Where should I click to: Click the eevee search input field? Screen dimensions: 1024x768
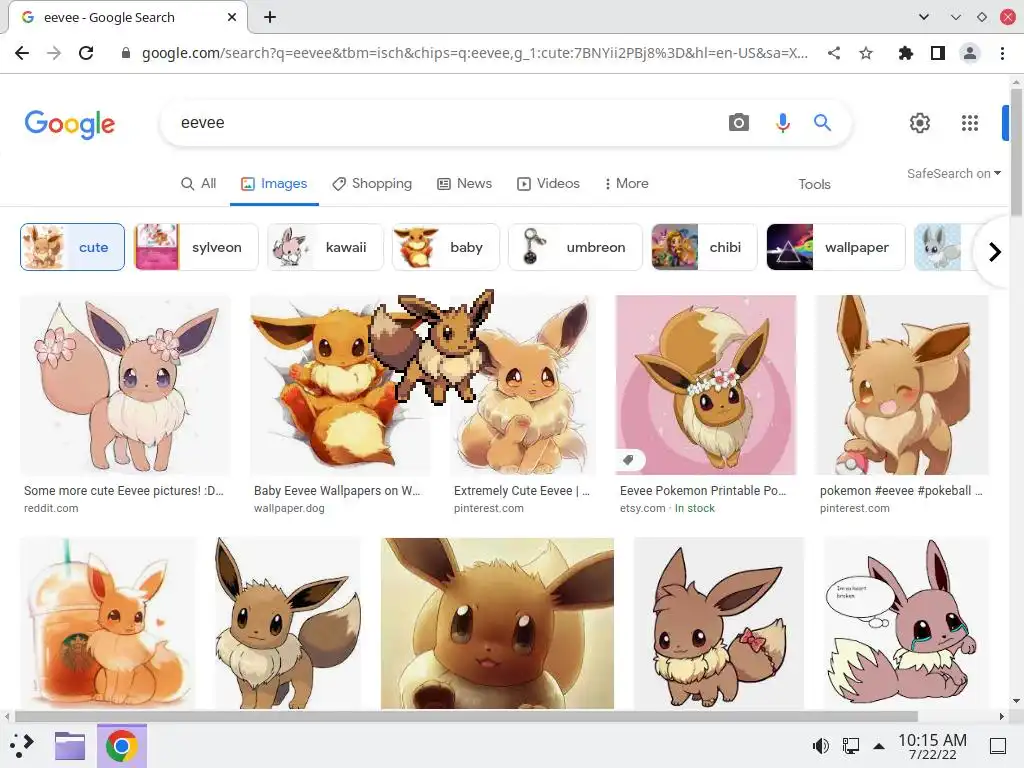(444, 123)
